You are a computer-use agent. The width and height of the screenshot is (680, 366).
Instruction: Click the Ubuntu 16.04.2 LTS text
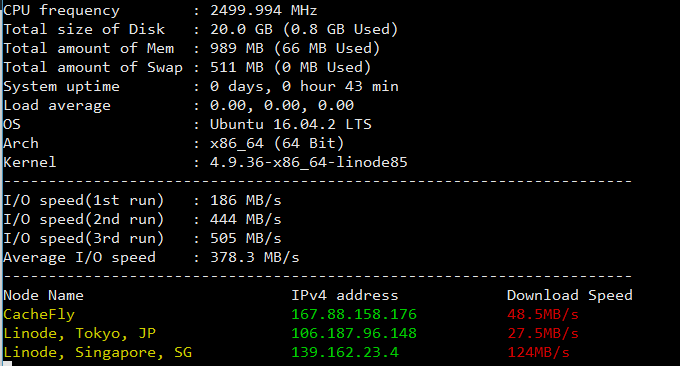coord(291,124)
